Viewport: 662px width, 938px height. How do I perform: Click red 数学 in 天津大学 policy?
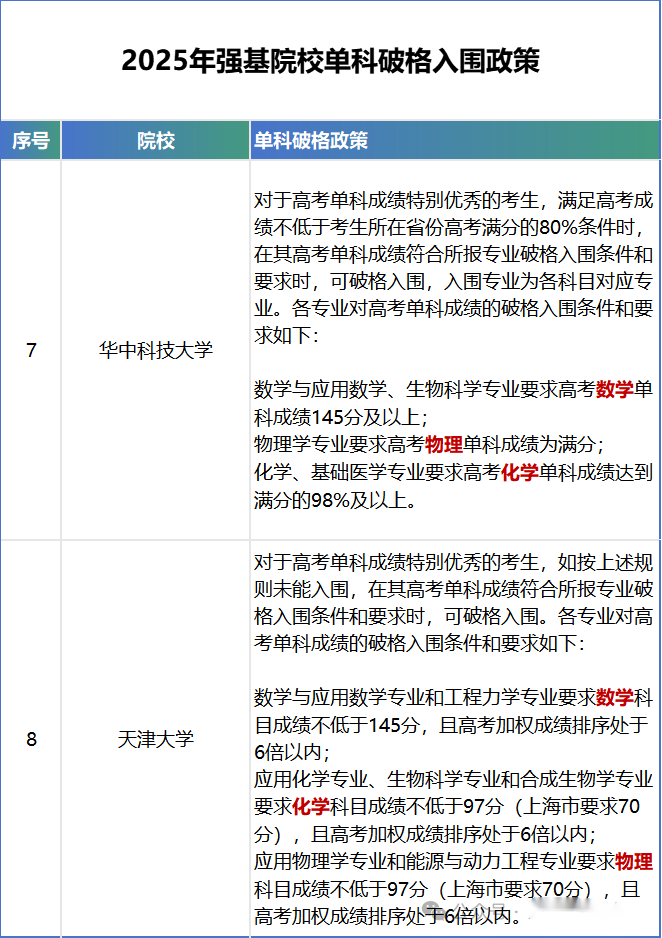(x=614, y=697)
